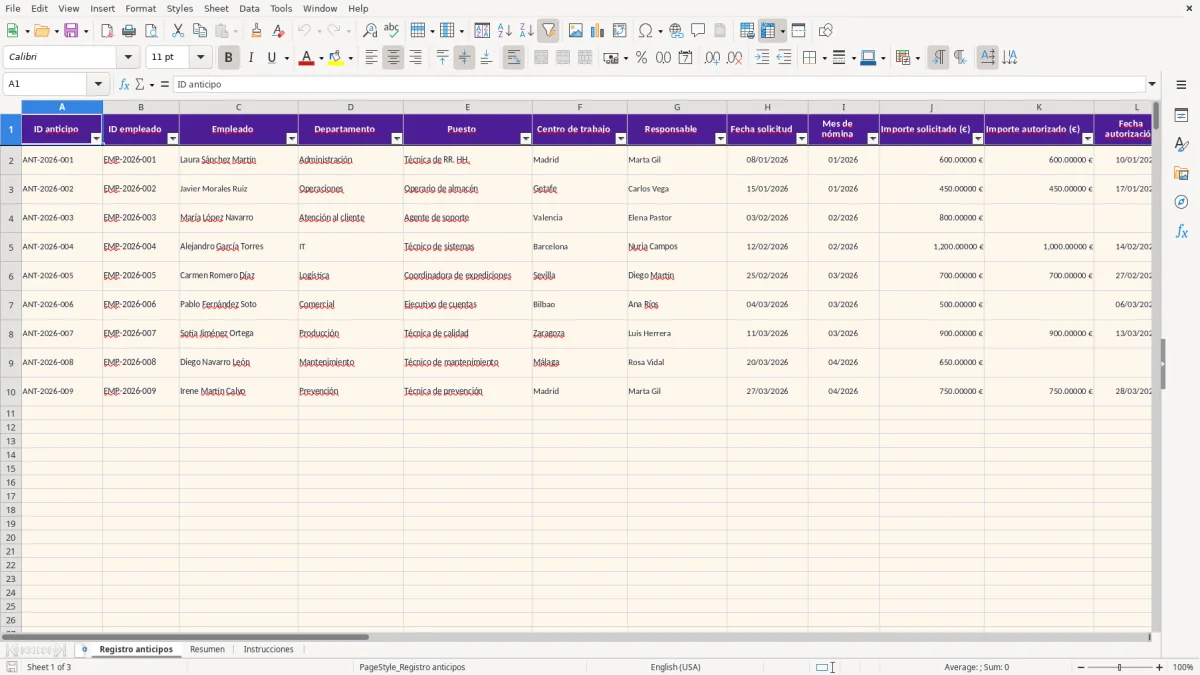Open filter dropdown on Responsable column
The width and height of the screenshot is (1200, 675).
tap(721, 139)
